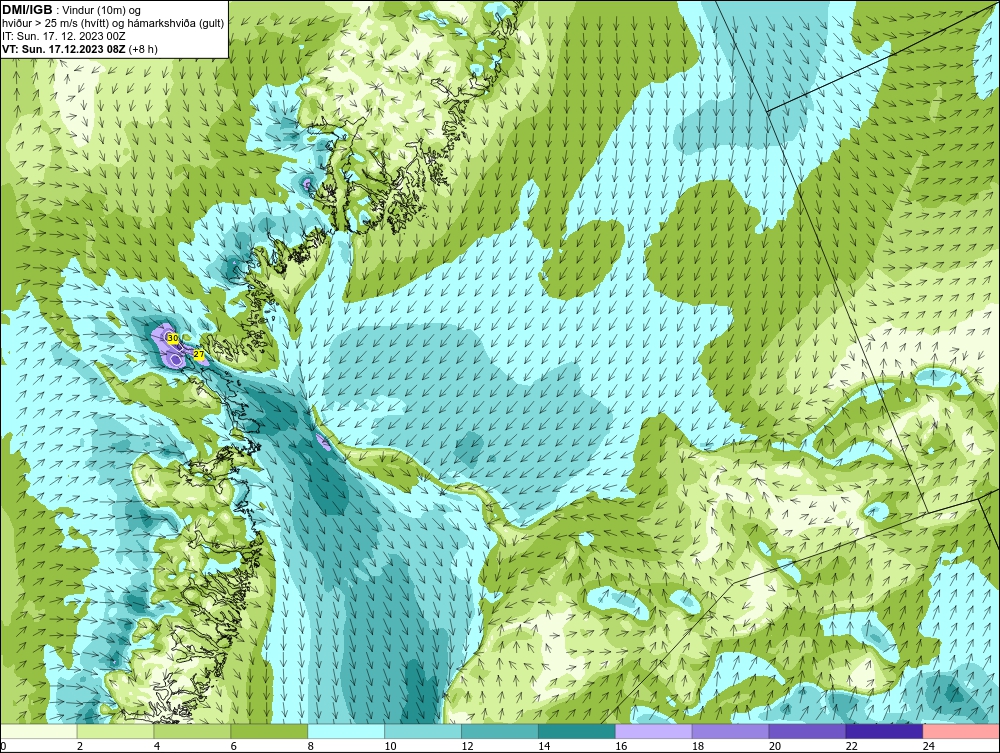This screenshot has height=753, width=1000.
Task: Click the scale label '12'
Action: [x=467, y=746]
